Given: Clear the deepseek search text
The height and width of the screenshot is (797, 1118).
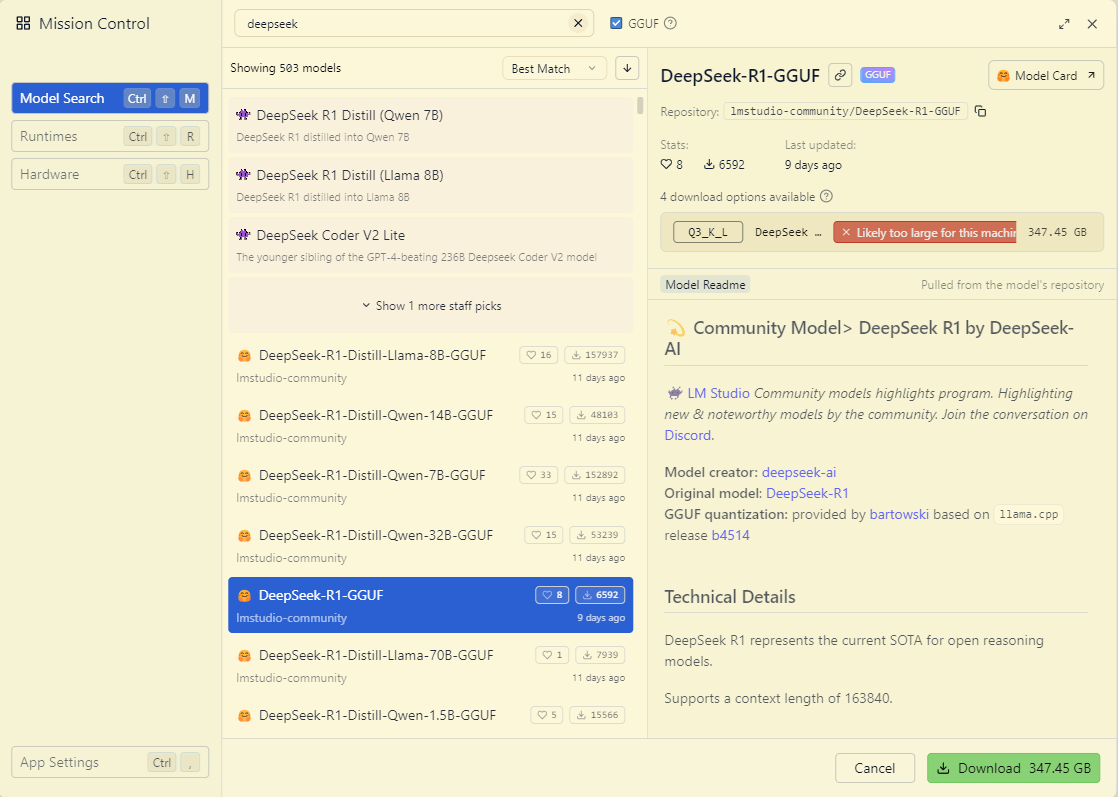Looking at the screenshot, I should pos(577,23).
